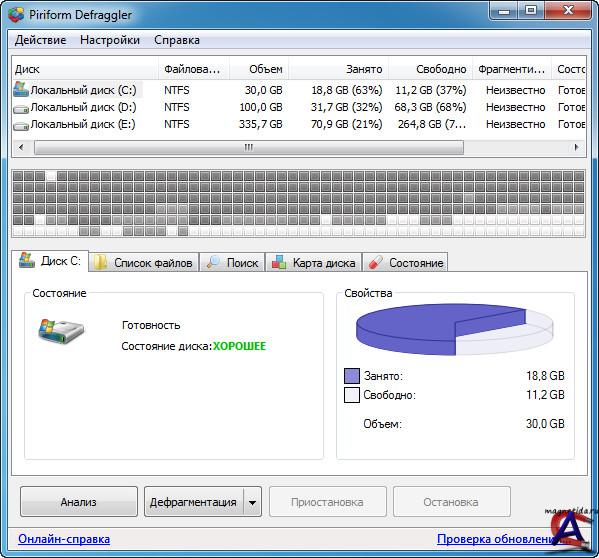Click the magnifier icon on Поиск tab

(213, 262)
